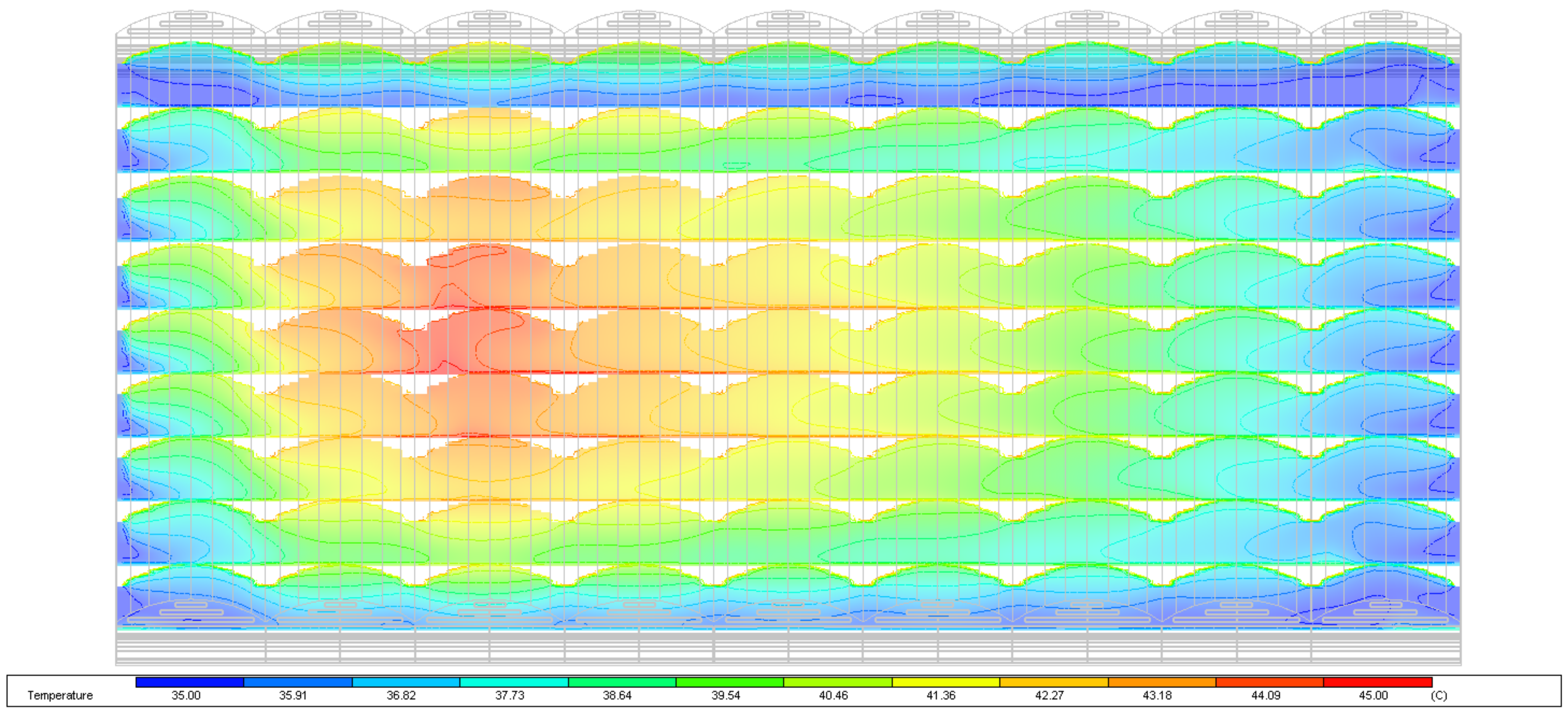Click the cyan 37.73 legend swatch
This screenshot has width=1568, height=714.
click(514, 682)
